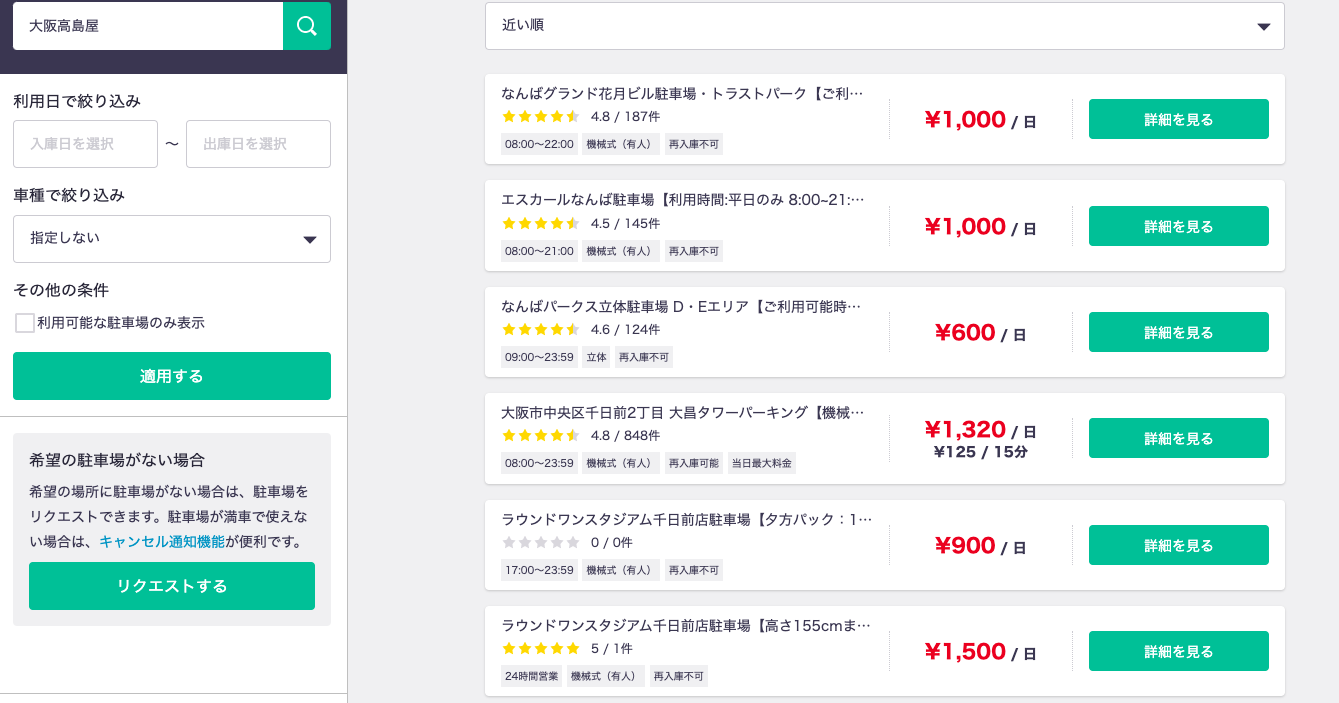Click 詳細を見る for the ¥600 parking

point(1179,332)
